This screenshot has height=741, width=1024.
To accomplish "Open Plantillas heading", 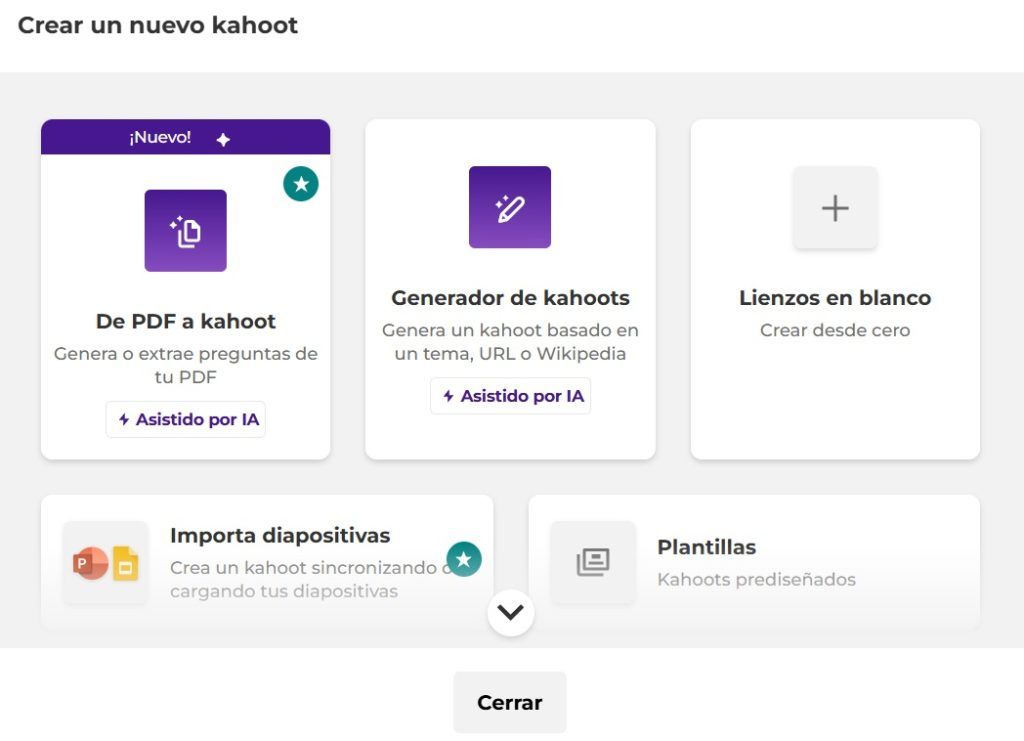I will pos(707,547).
